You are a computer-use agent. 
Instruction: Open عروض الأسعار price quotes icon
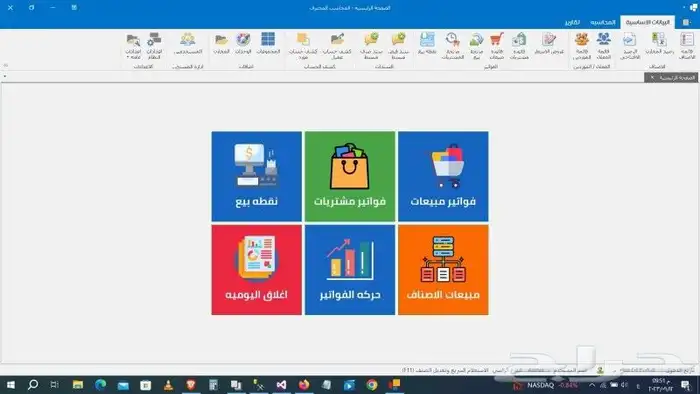coord(549,44)
